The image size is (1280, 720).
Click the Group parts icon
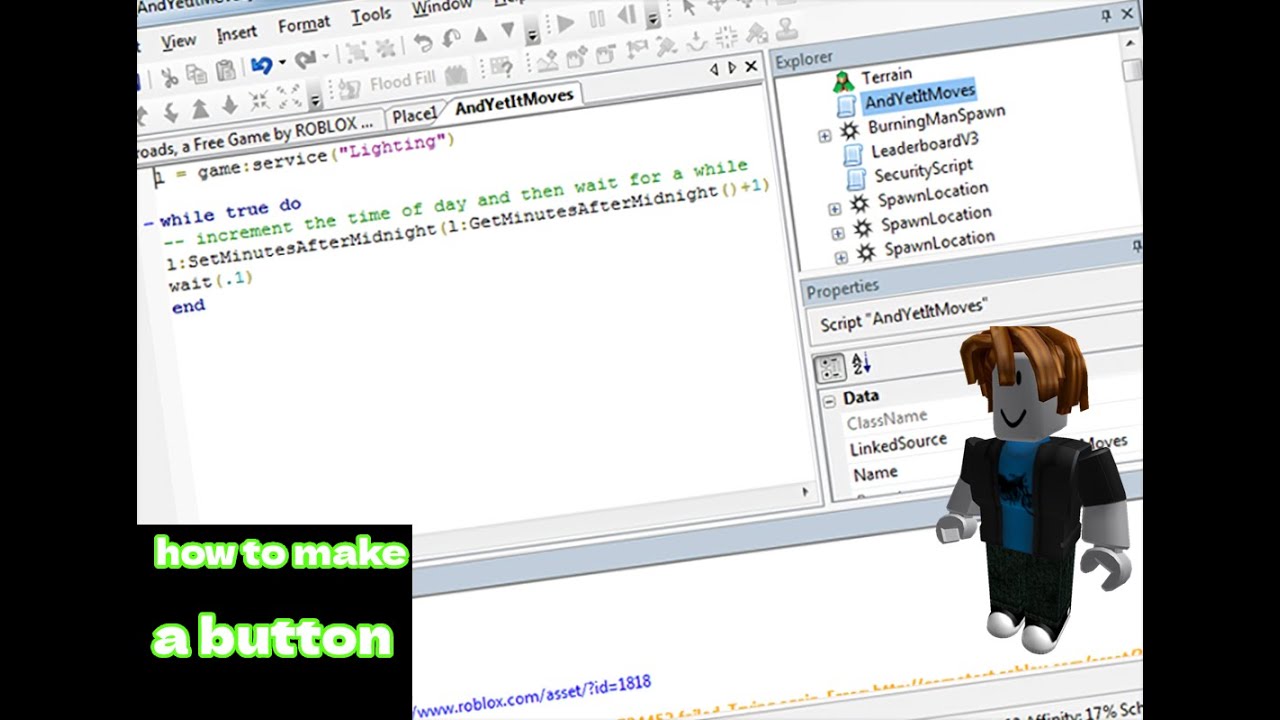click(x=358, y=54)
